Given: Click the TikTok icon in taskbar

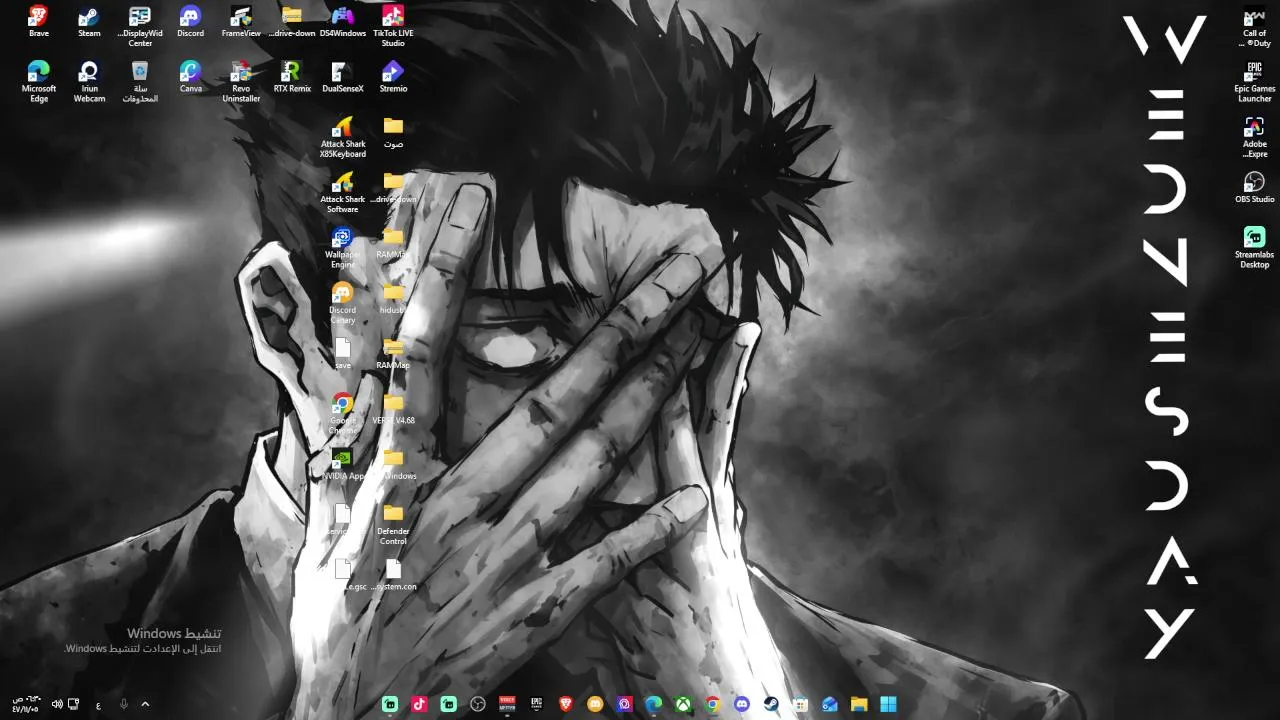Looking at the screenshot, I should point(419,704).
